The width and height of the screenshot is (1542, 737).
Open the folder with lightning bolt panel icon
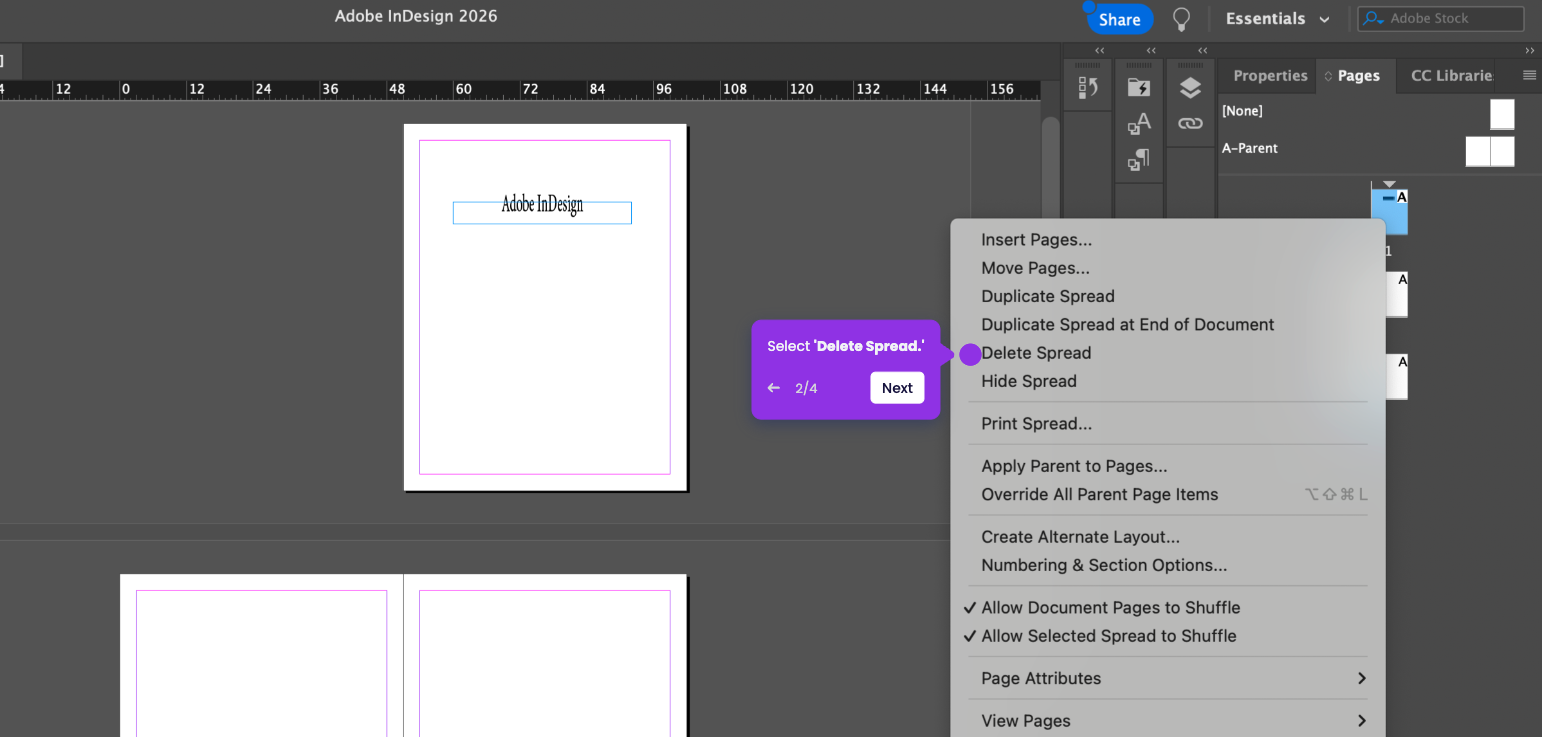[1139, 87]
